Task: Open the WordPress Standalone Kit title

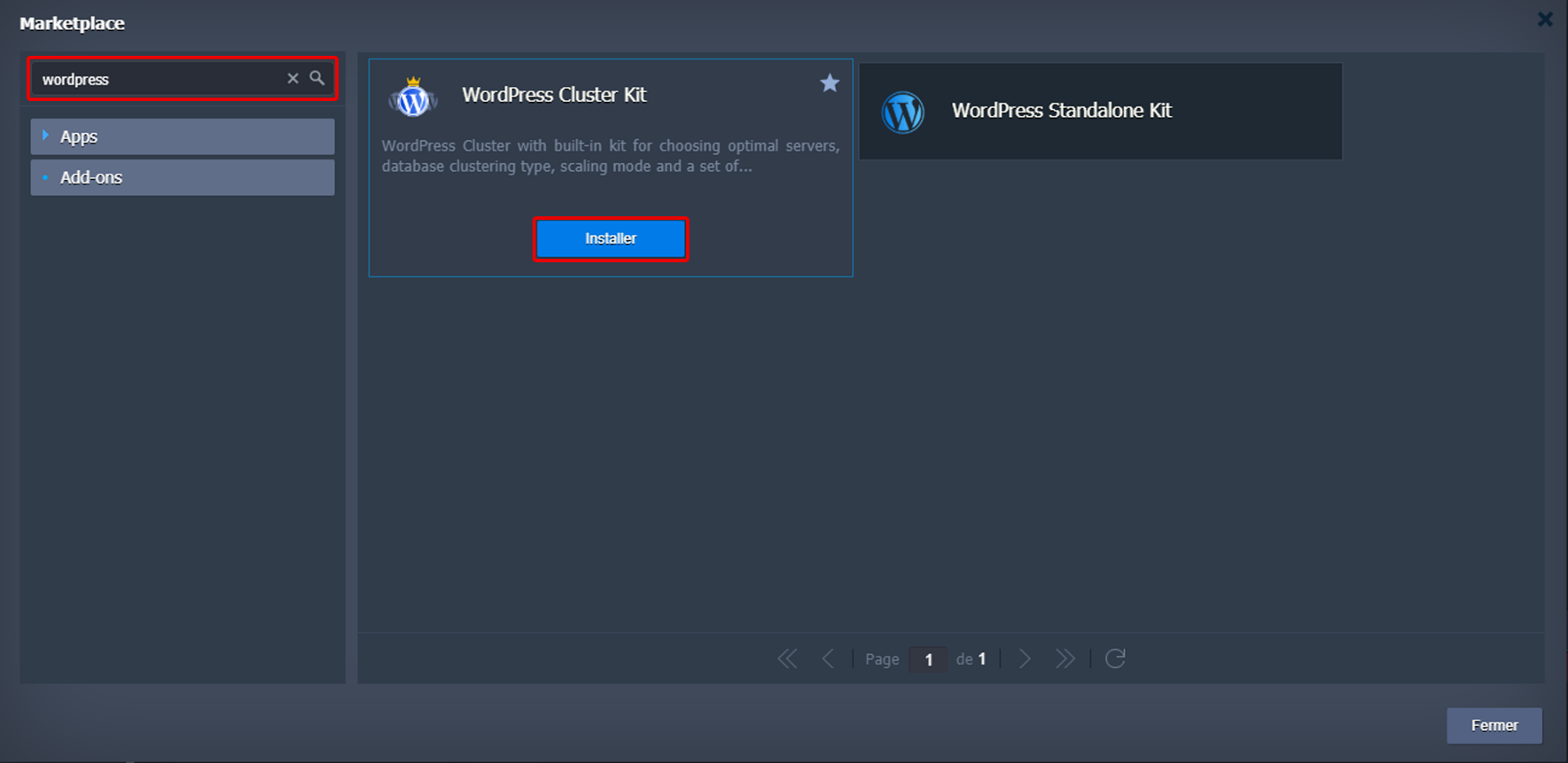Action: coord(1061,111)
